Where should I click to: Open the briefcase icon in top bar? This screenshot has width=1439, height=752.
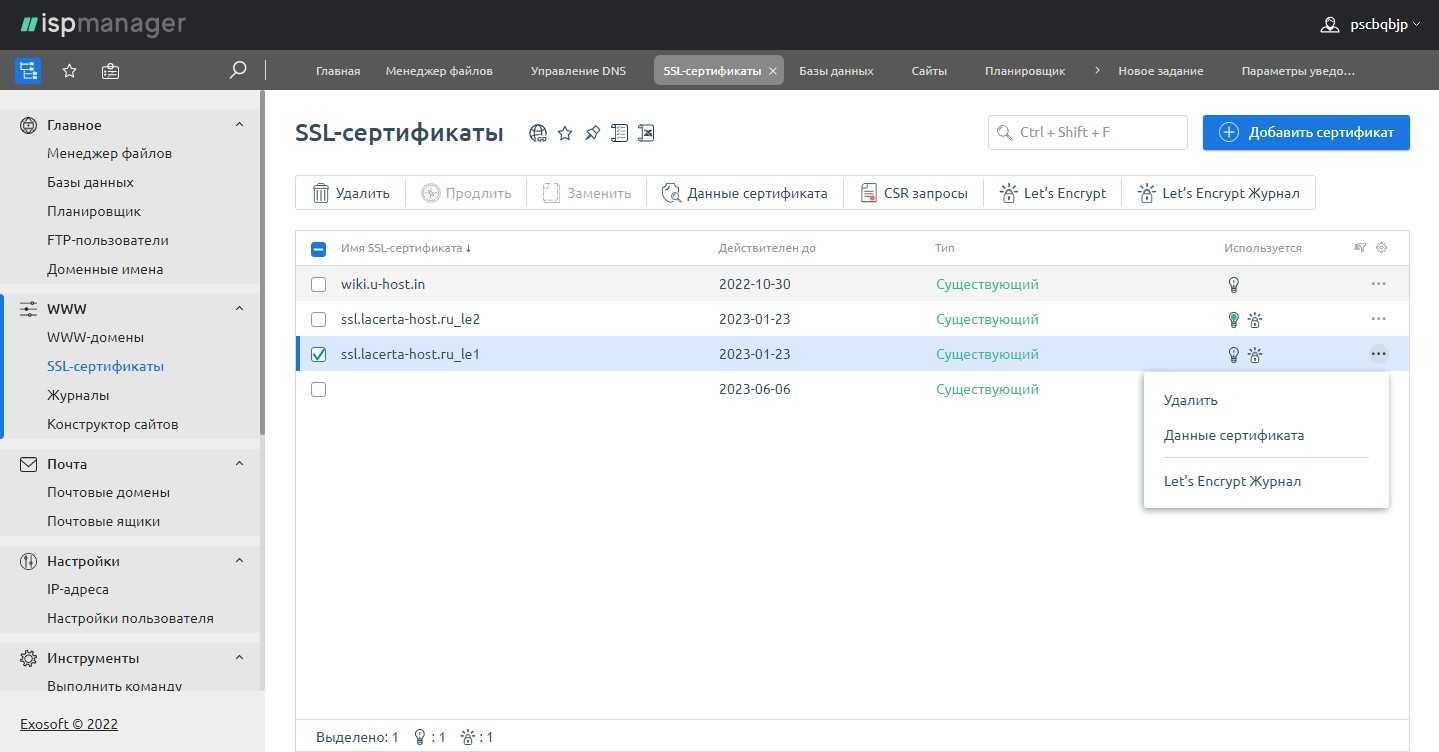coord(110,71)
